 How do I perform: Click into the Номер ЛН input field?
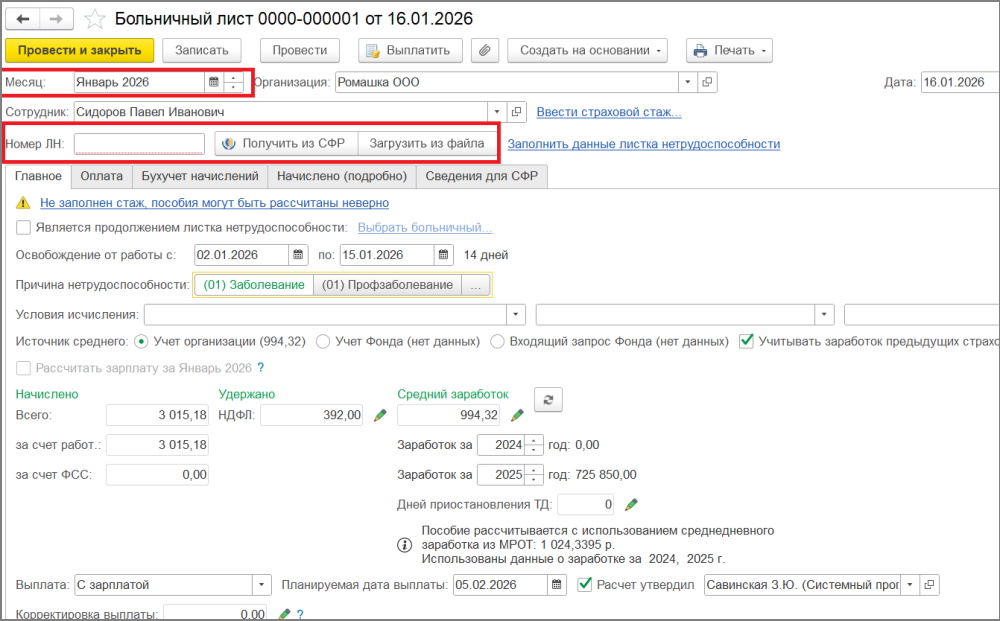tap(139, 144)
